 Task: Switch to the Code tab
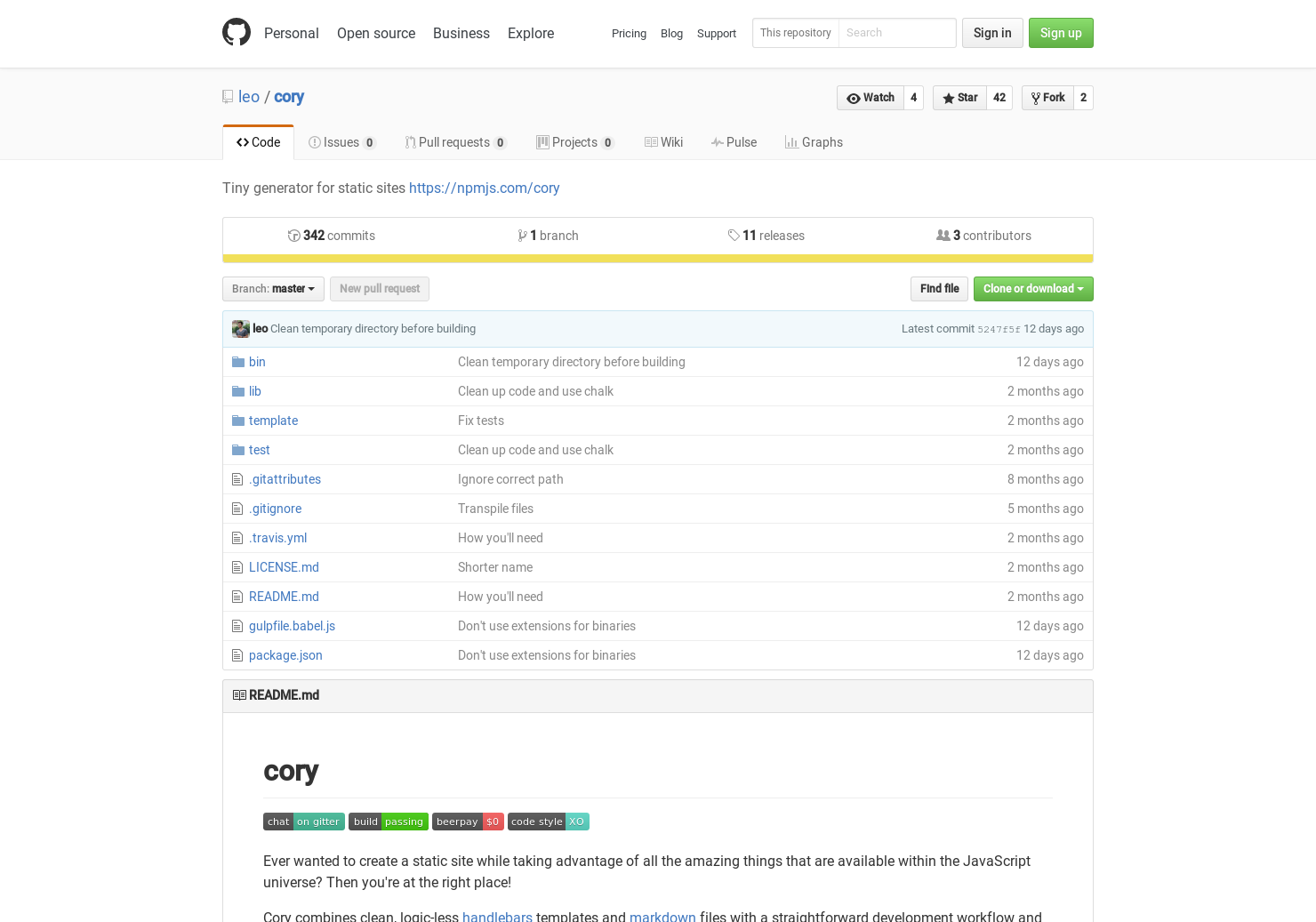[258, 142]
